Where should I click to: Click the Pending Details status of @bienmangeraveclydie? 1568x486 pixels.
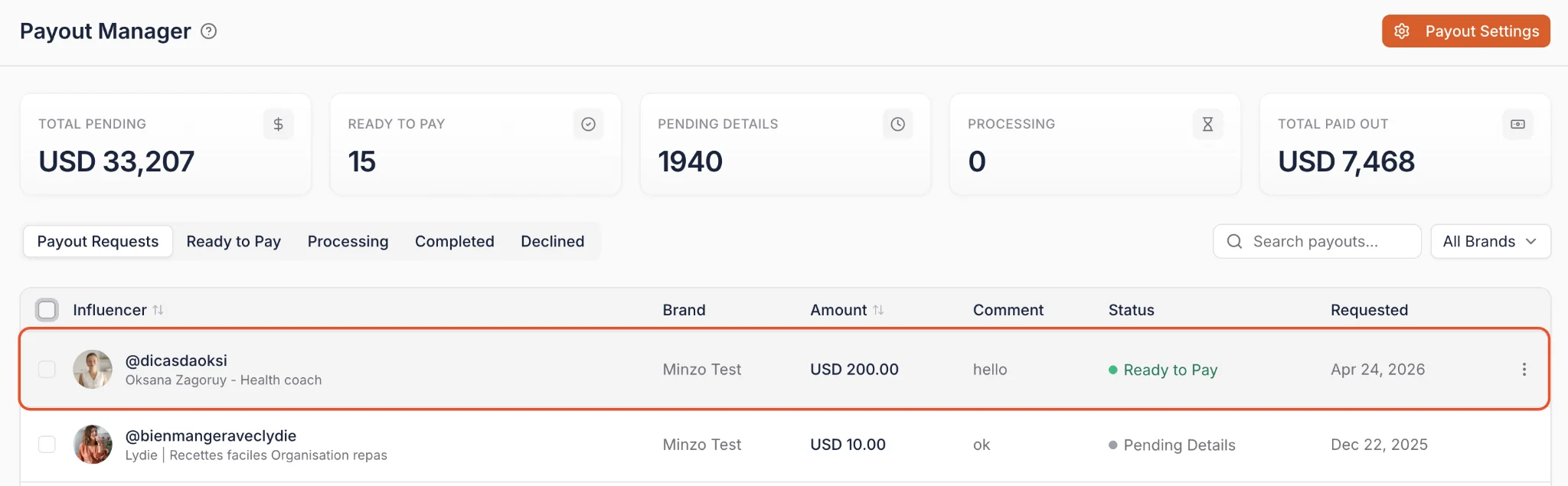[x=1171, y=445]
